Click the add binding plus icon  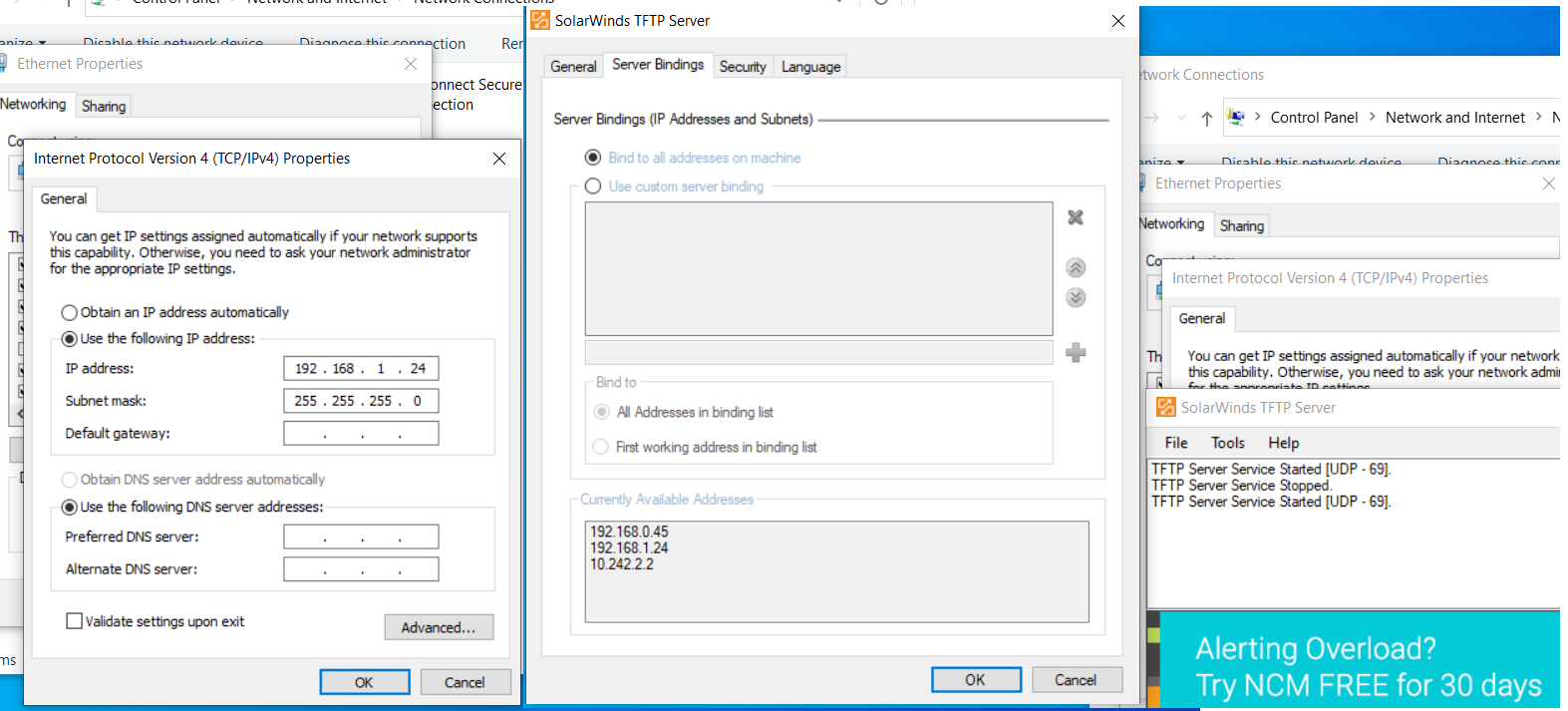pos(1076,352)
